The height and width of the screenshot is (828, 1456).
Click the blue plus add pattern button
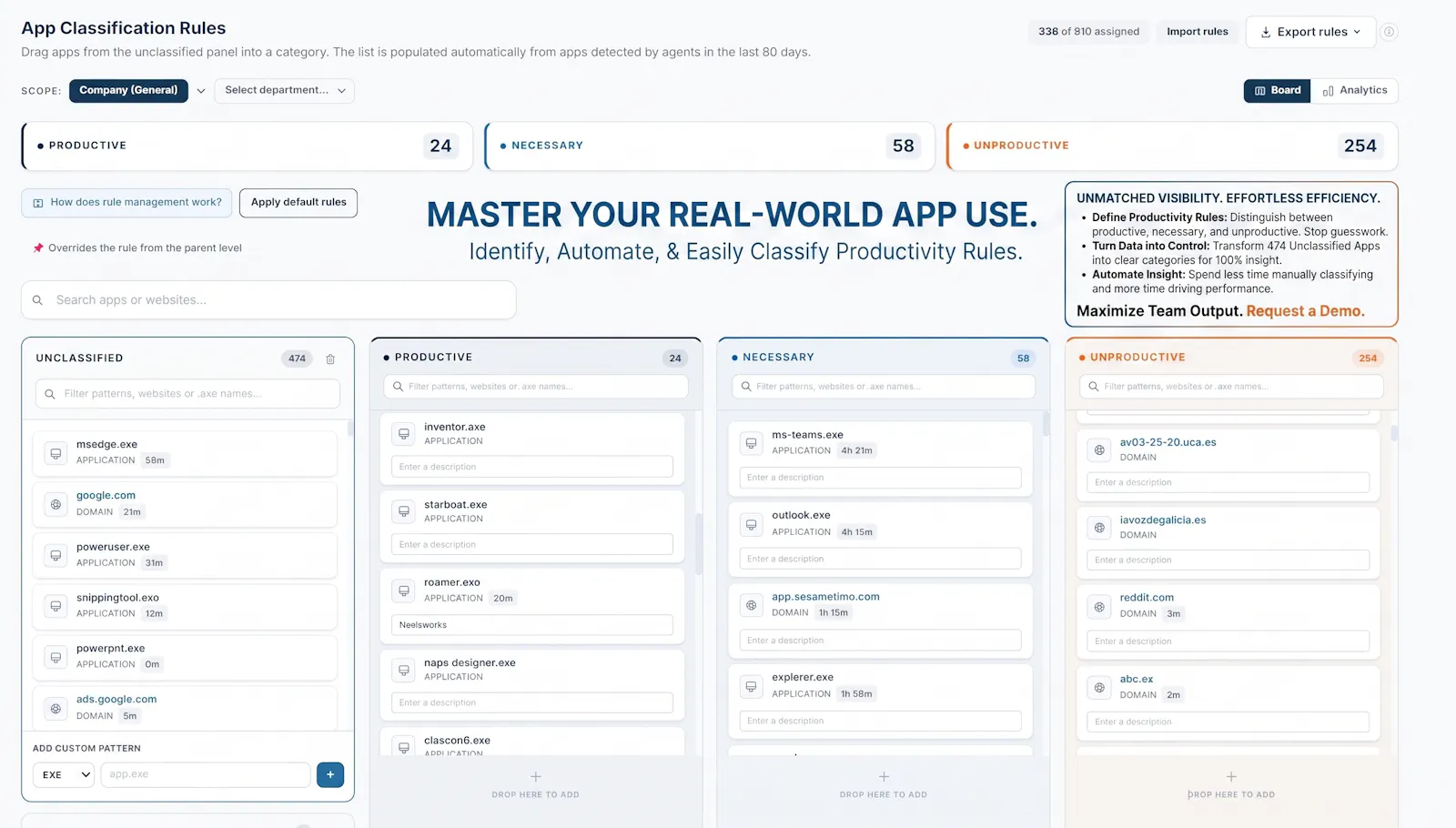330,774
